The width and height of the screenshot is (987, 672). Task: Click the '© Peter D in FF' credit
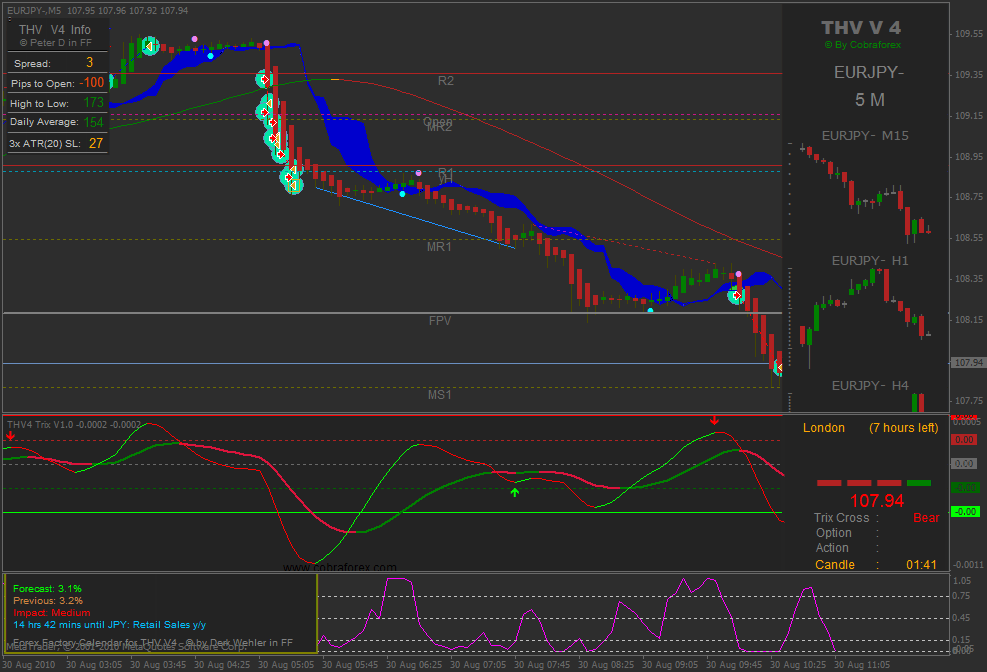tap(56, 43)
